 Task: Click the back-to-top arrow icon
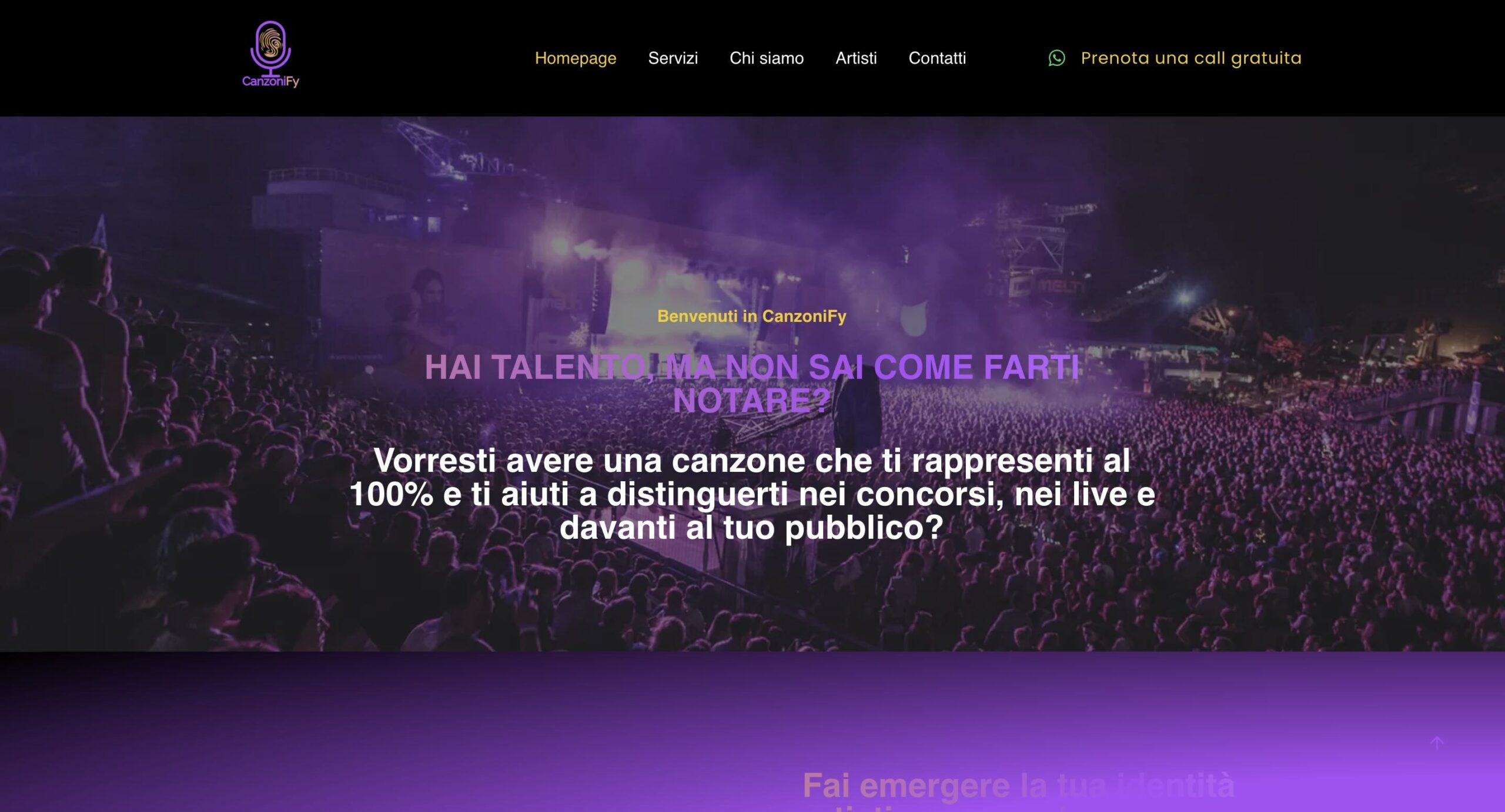(1437, 743)
